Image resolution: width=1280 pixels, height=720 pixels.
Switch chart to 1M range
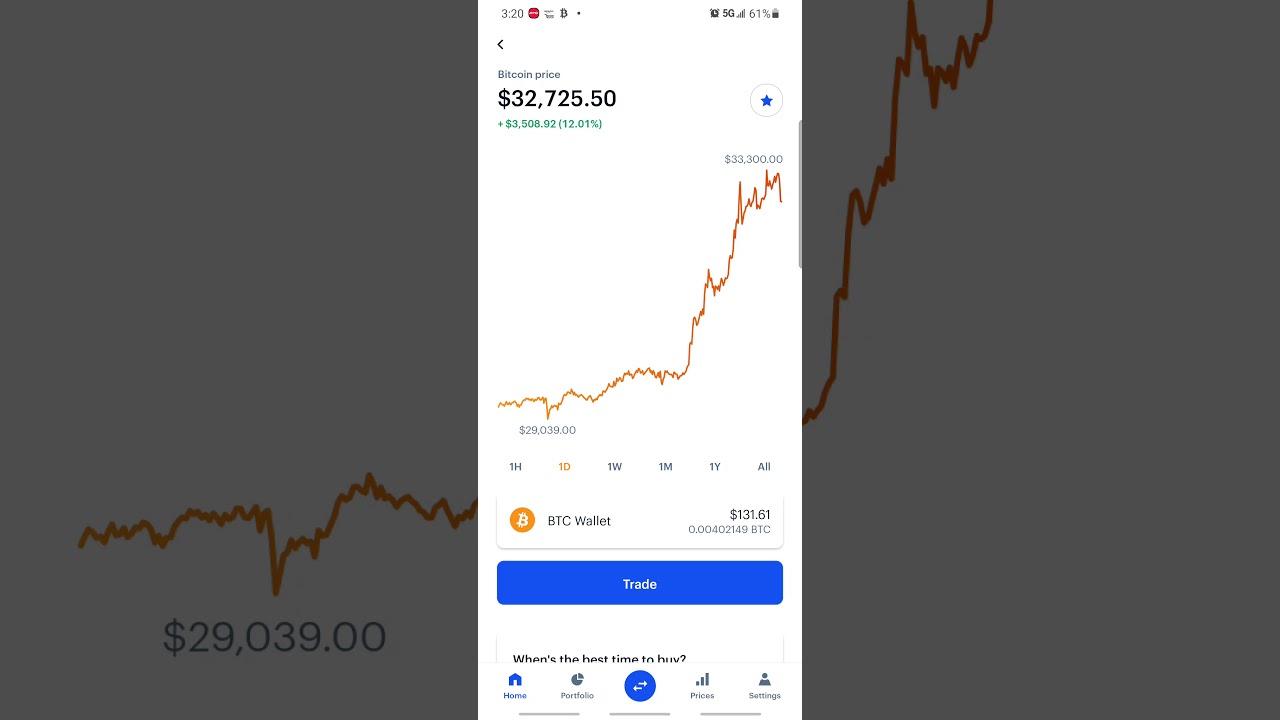click(x=665, y=467)
